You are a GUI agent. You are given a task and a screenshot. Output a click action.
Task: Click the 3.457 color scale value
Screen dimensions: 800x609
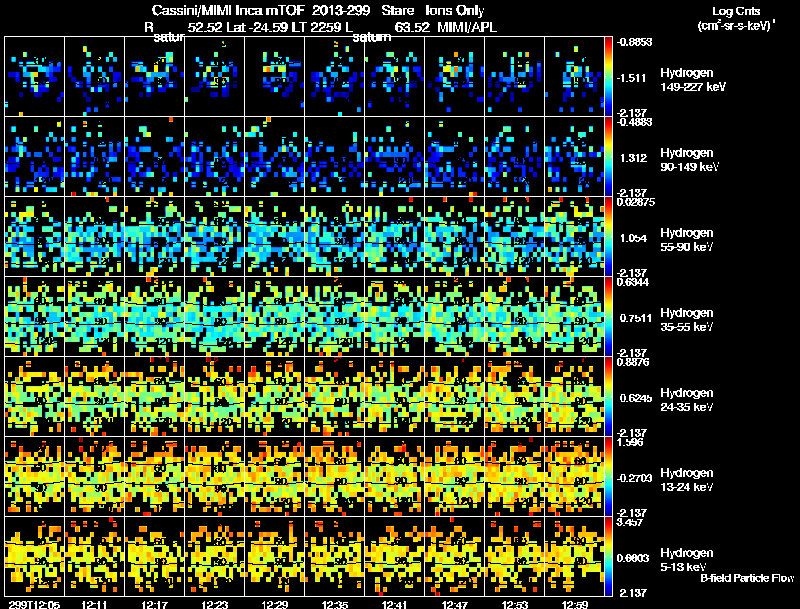pos(629,522)
